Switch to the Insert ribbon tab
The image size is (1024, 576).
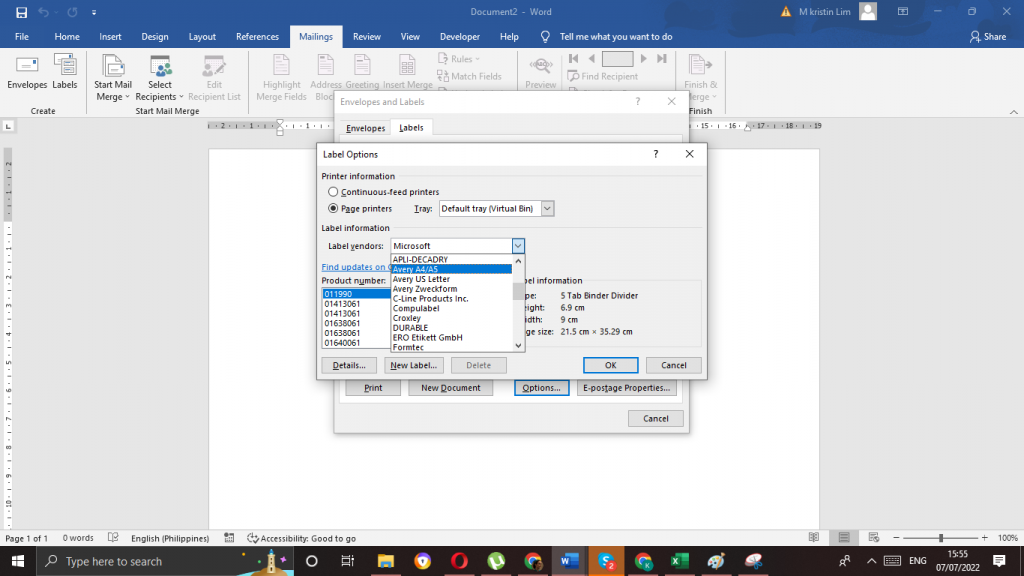coord(110,37)
